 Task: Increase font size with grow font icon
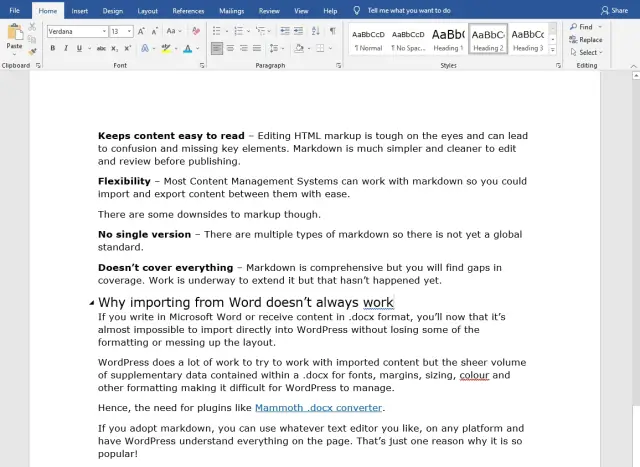click(x=141, y=31)
